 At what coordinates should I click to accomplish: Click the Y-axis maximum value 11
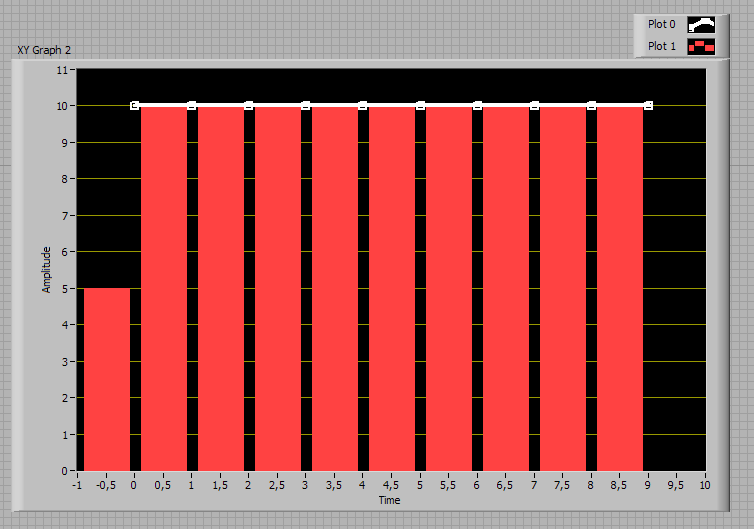pyautogui.click(x=62, y=70)
